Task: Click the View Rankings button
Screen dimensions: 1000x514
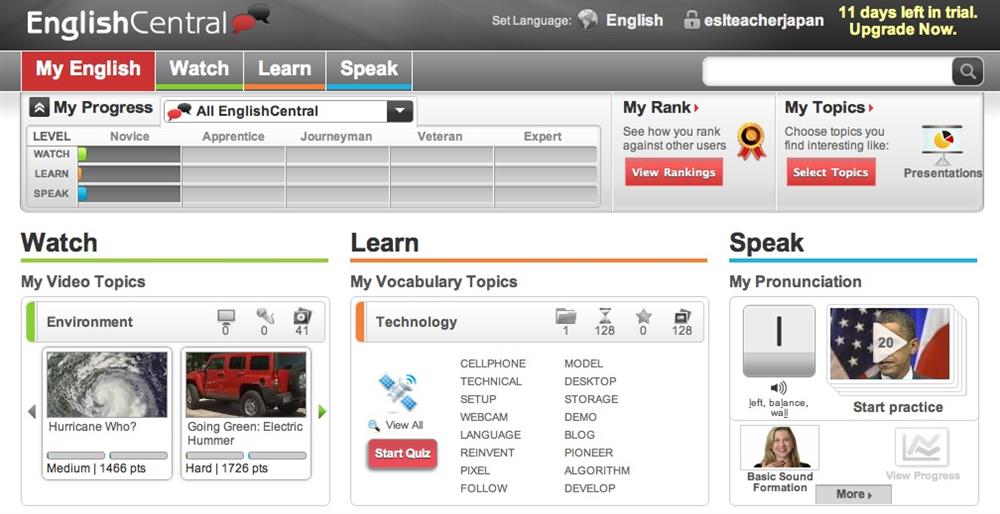Action: [673, 172]
